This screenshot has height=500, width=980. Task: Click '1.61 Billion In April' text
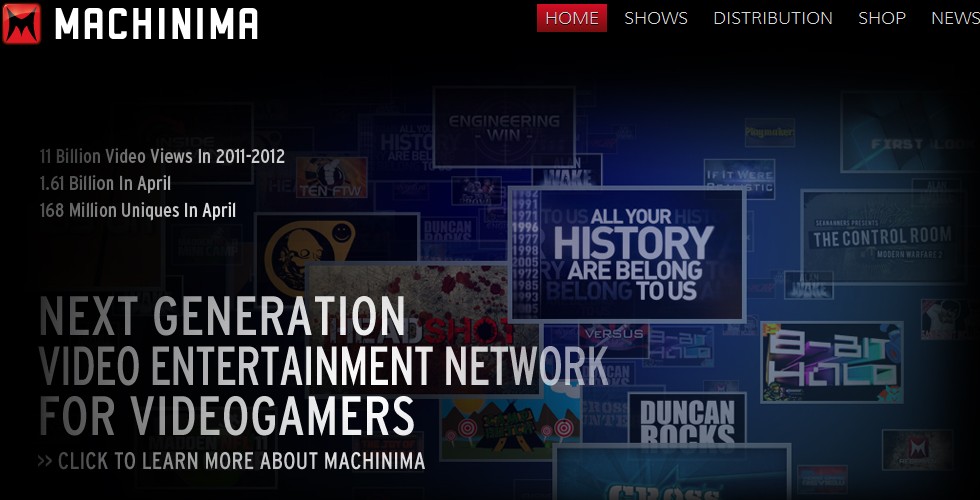tap(105, 183)
